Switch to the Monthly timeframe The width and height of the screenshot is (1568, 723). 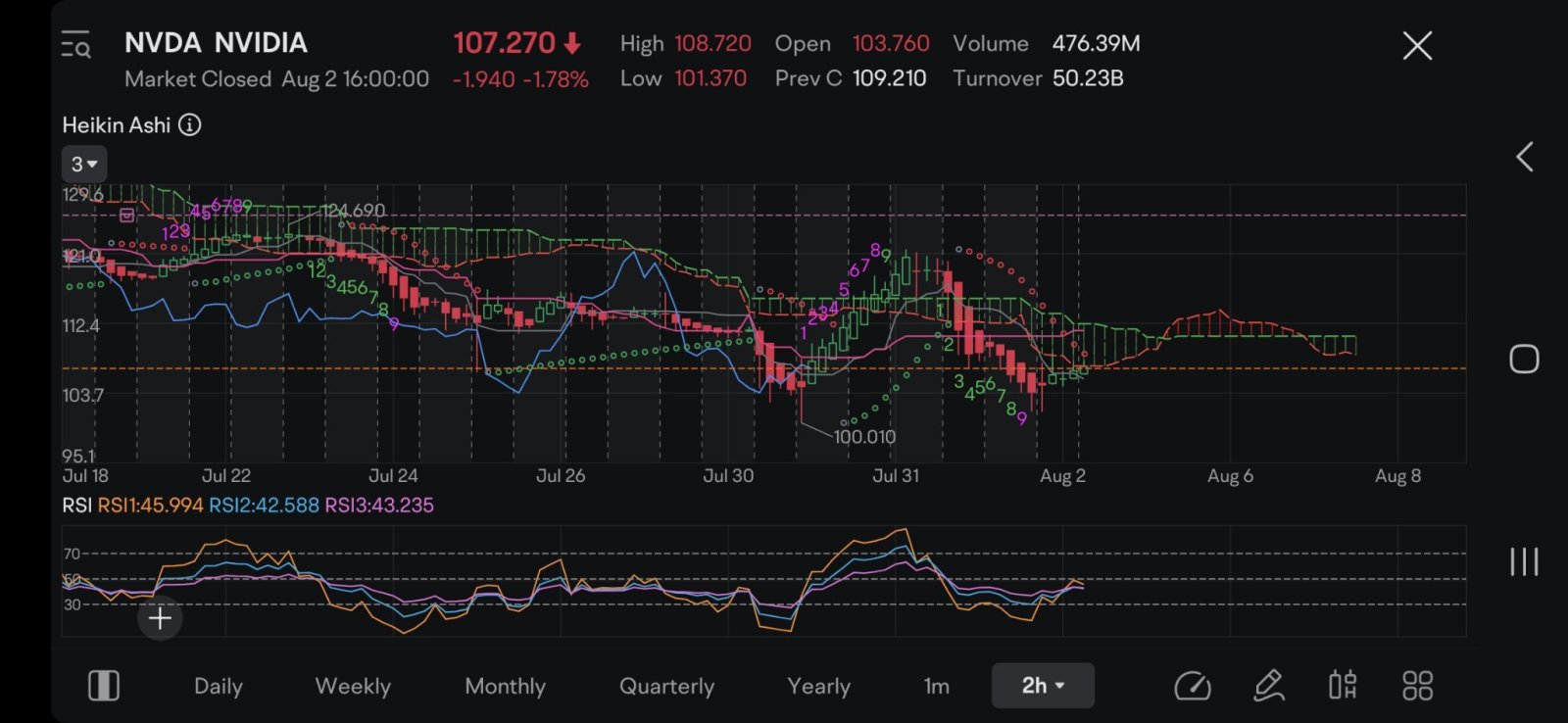pyautogui.click(x=505, y=686)
